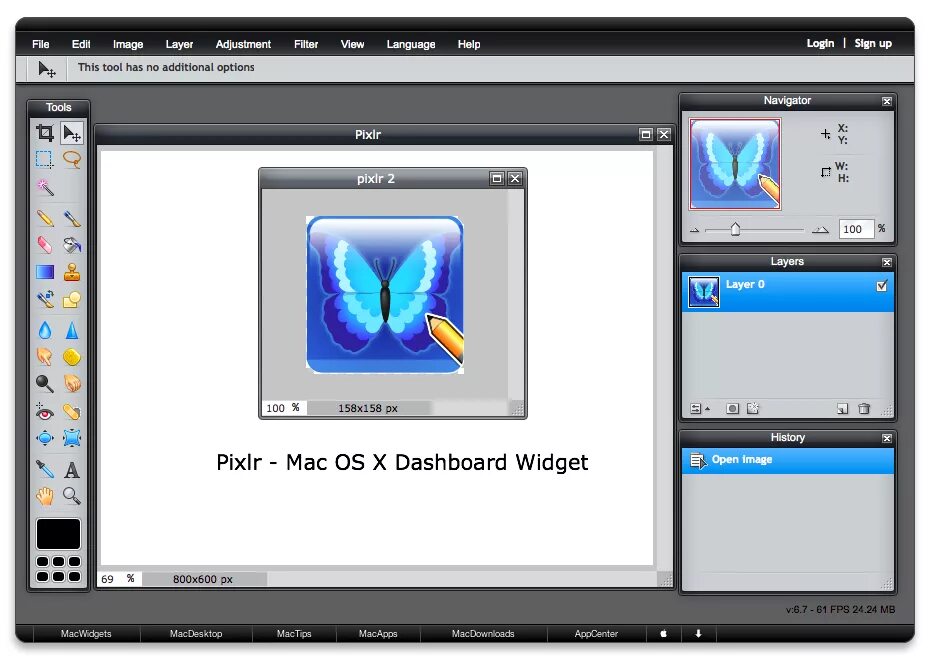Open layer settings dropdown in Layers panel

tap(699, 408)
